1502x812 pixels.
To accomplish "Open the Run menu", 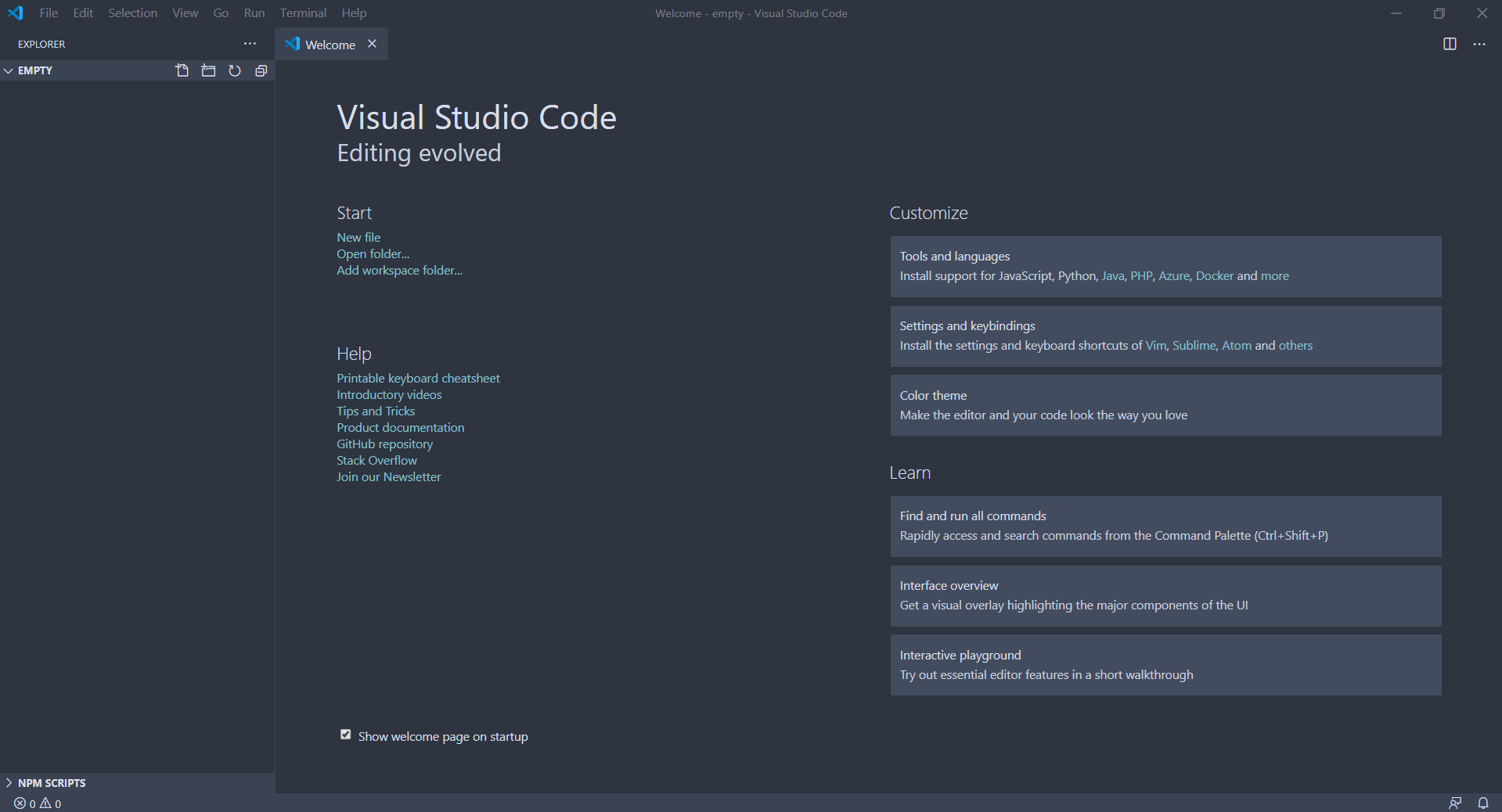I will point(254,13).
